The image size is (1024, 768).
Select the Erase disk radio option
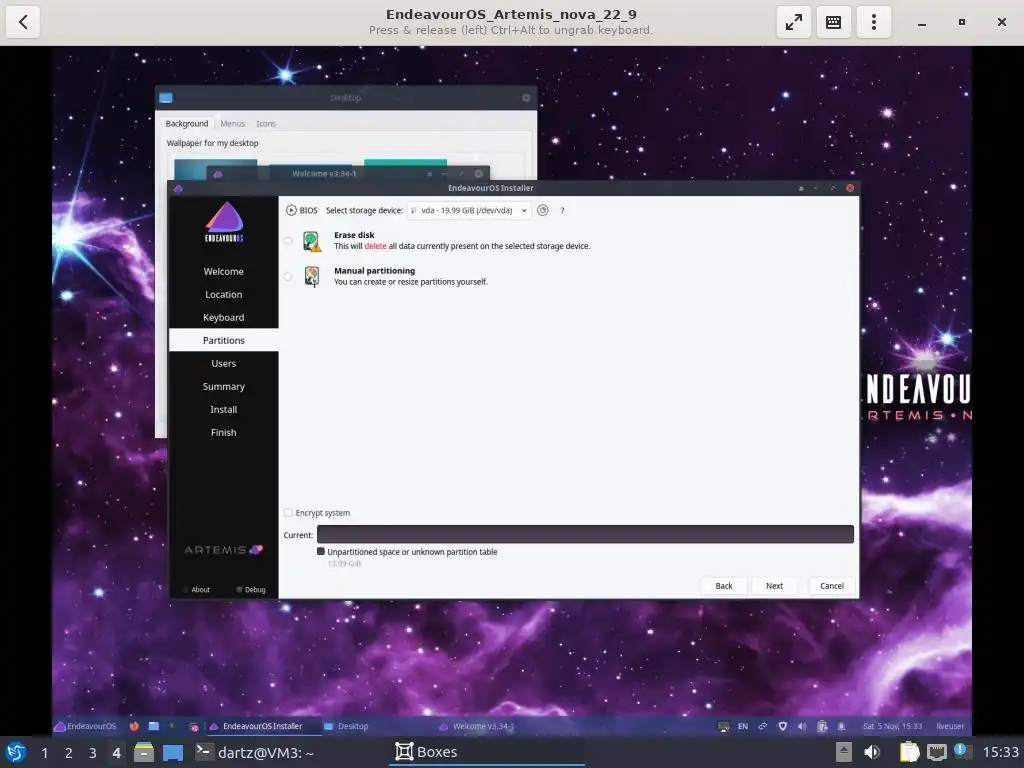click(288, 241)
